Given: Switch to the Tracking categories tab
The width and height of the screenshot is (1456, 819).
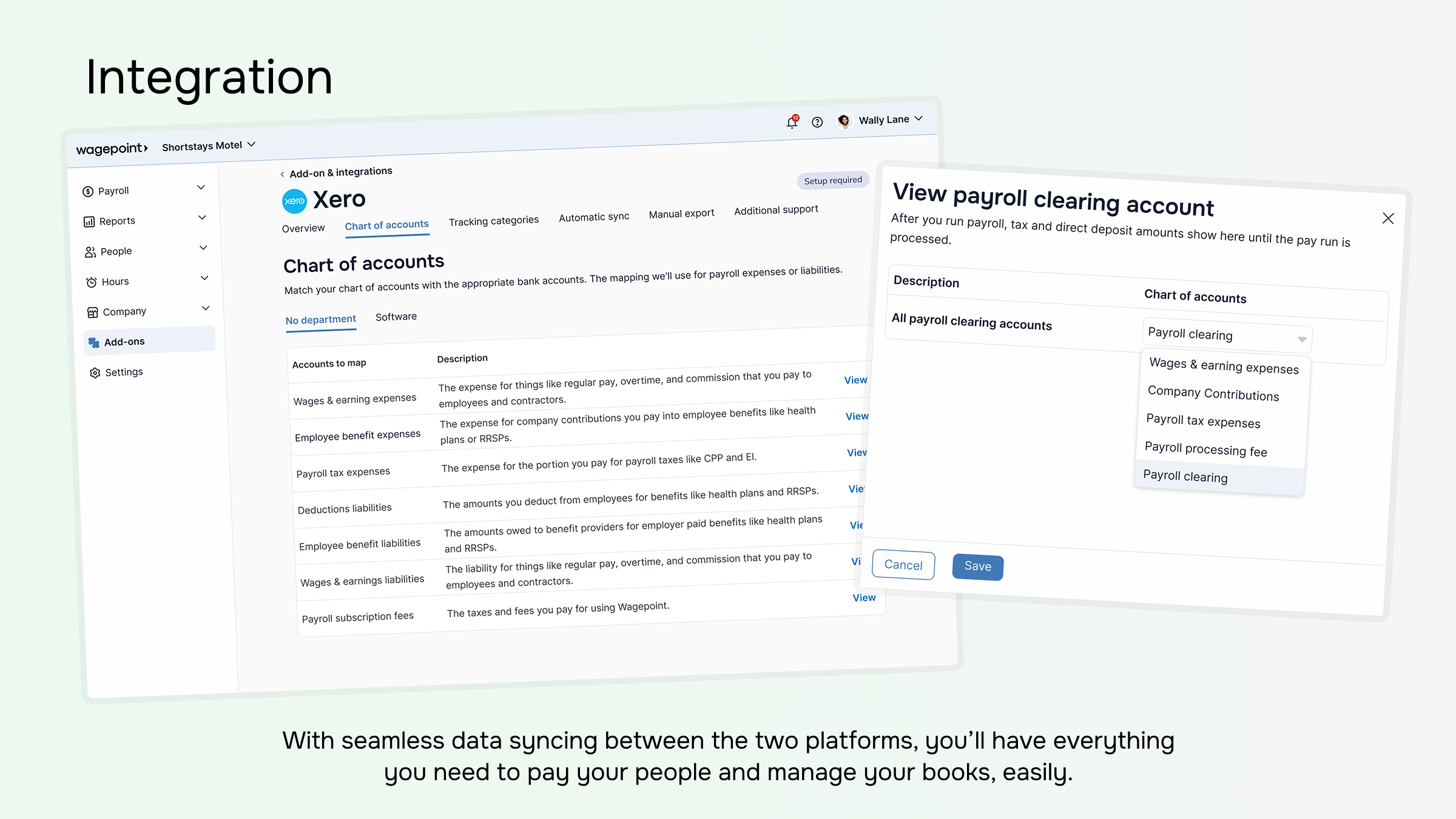Looking at the screenshot, I should (x=493, y=220).
